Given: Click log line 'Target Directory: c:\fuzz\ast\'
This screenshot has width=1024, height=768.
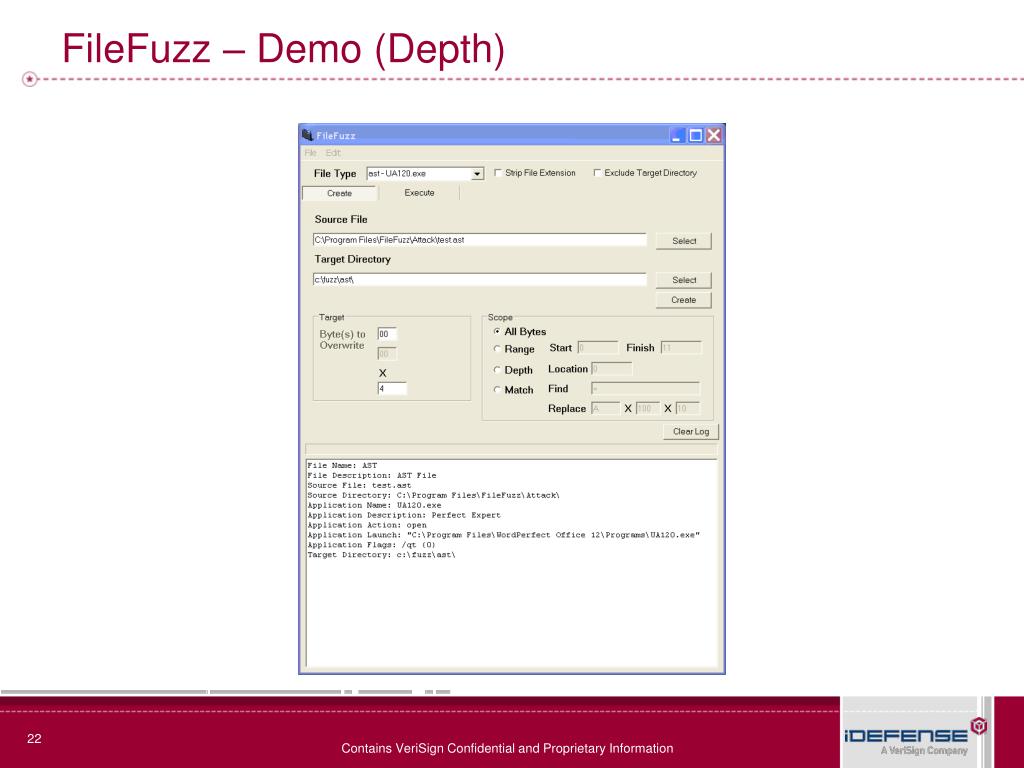Looking at the screenshot, I should point(381,555).
